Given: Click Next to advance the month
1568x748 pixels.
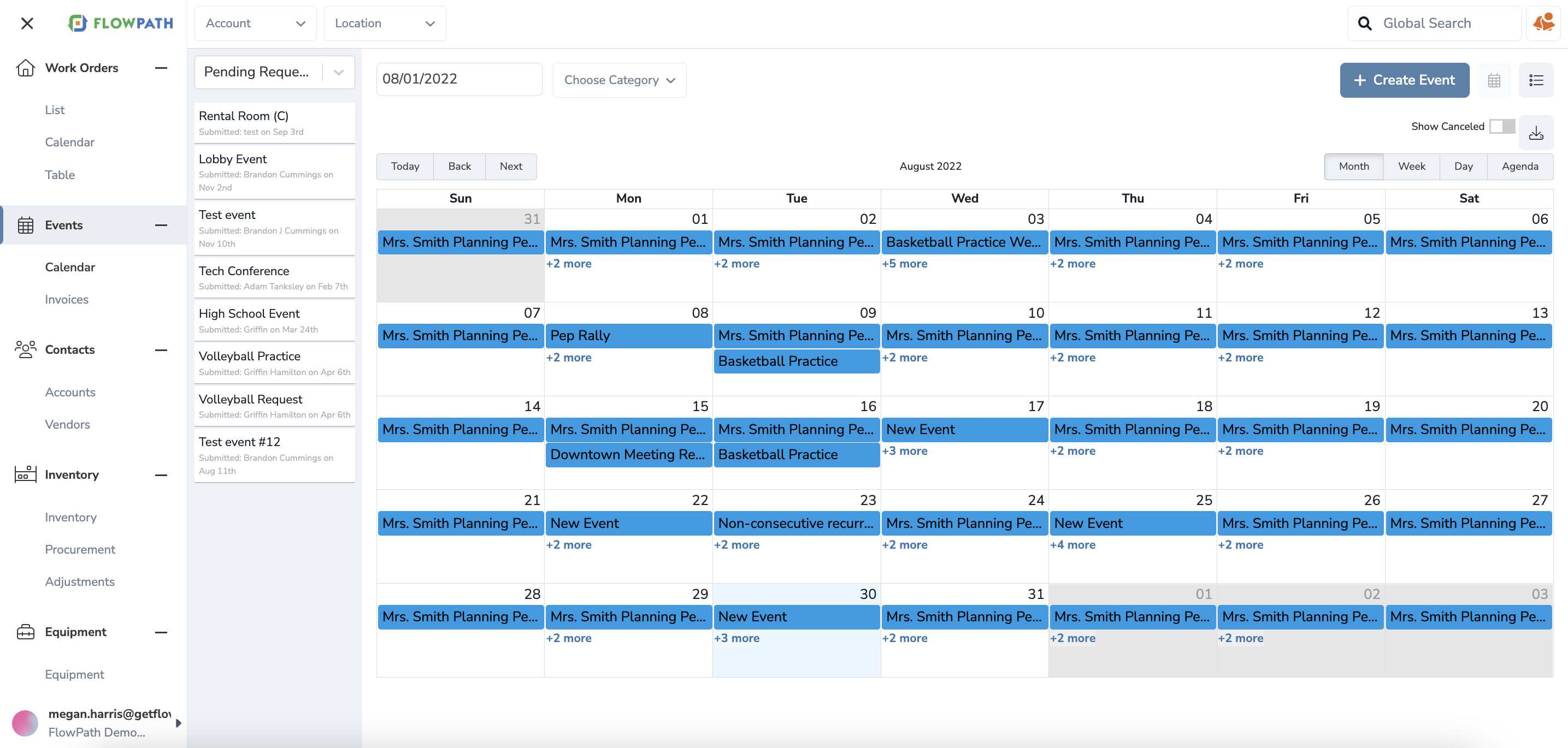Looking at the screenshot, I should [511, 166].
